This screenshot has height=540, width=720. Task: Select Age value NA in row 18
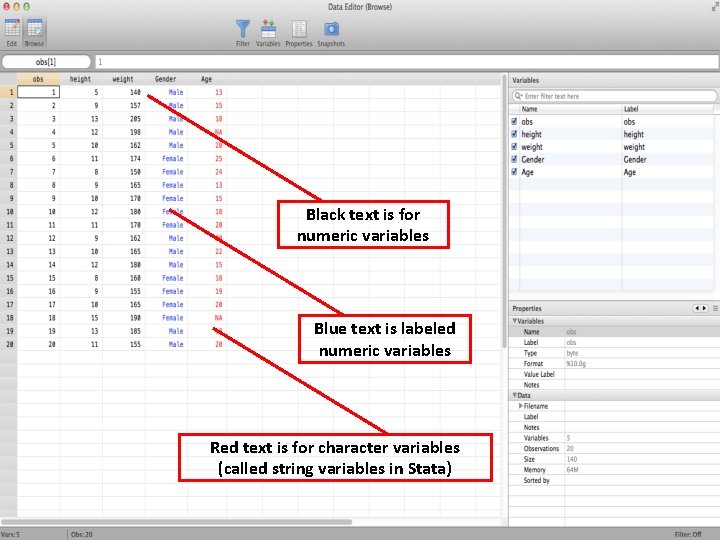(207, 318)
